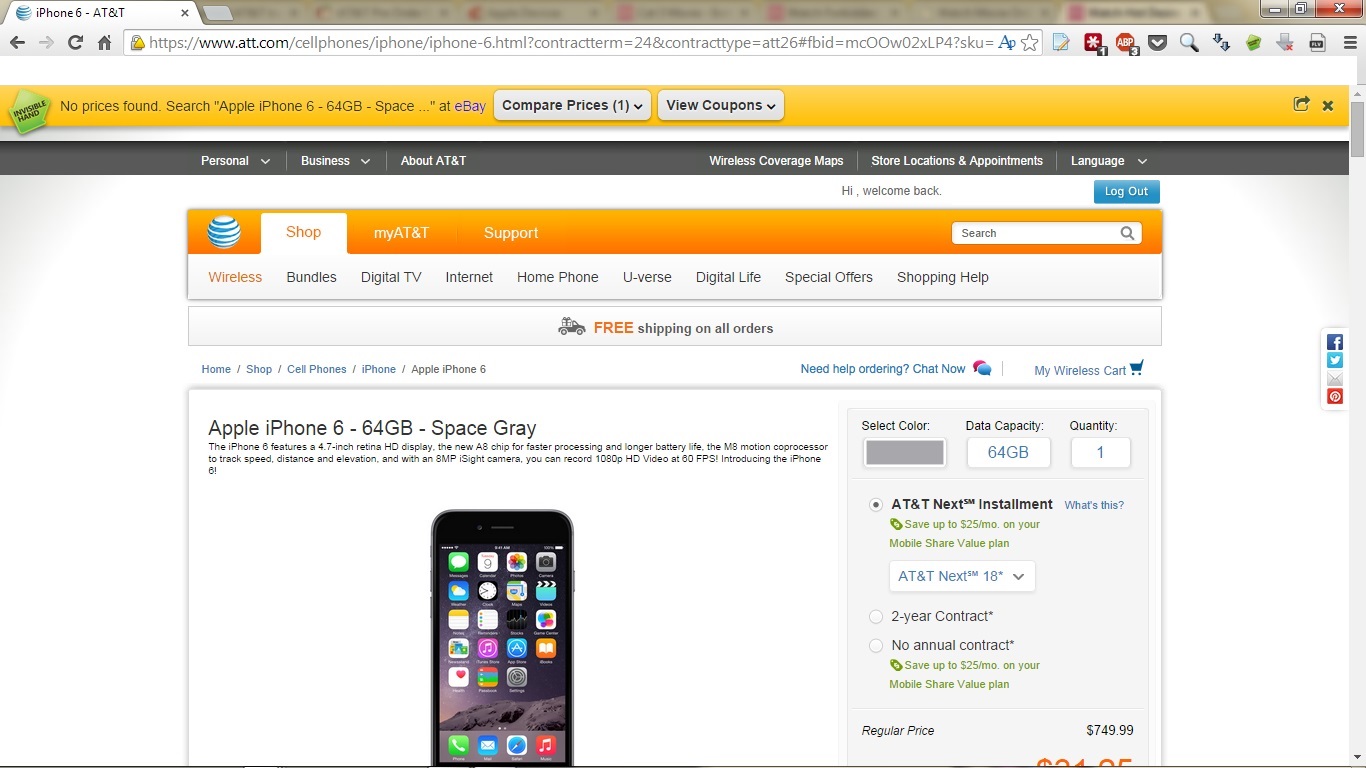The width and height of the screenshot is (1366, 768).
Task: Open the Wireless menu item
Action: (235, 277)
